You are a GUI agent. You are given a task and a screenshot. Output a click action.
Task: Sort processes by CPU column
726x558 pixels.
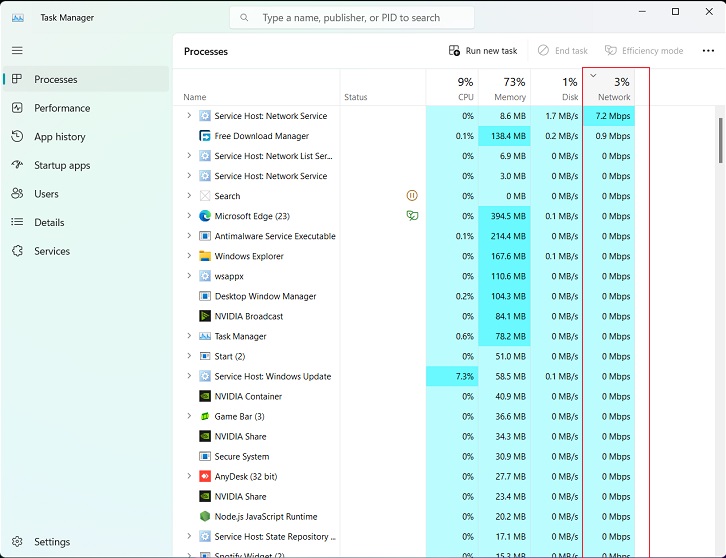[452, 88]
